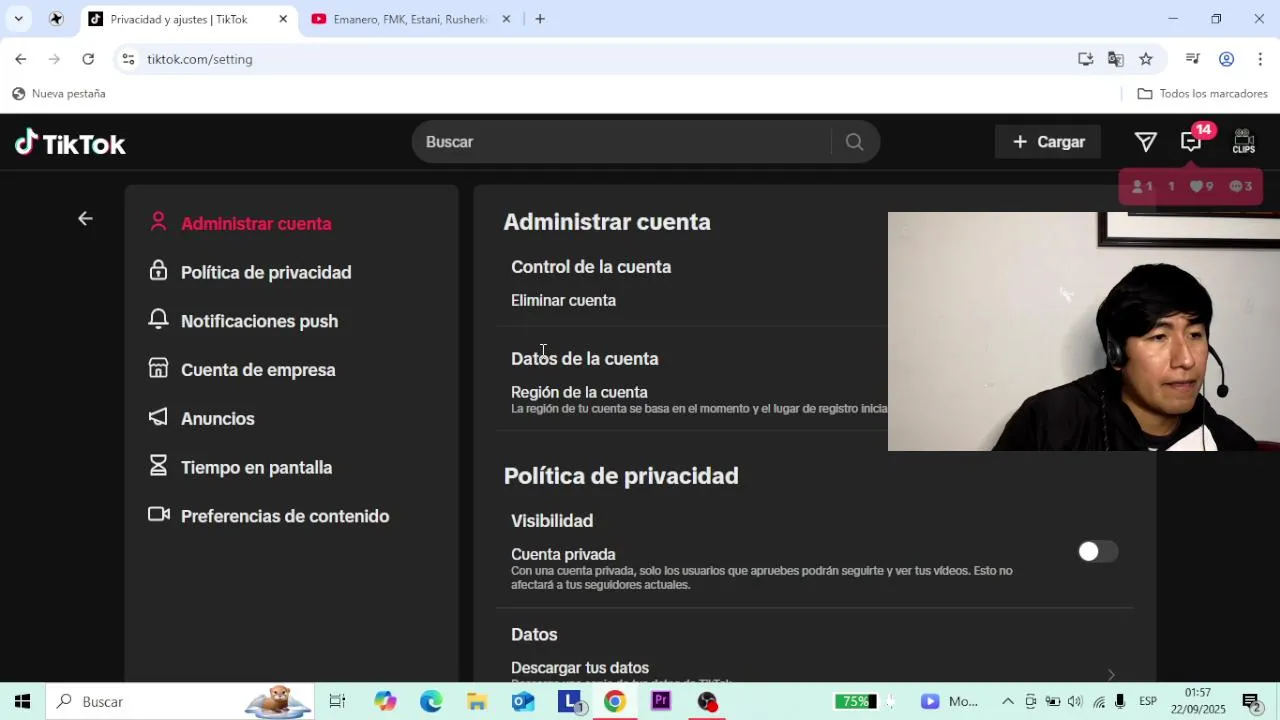Select Tiempo en pantalla in the sidebar
This screenshot has height=720, width=1280.
(256, 467)
